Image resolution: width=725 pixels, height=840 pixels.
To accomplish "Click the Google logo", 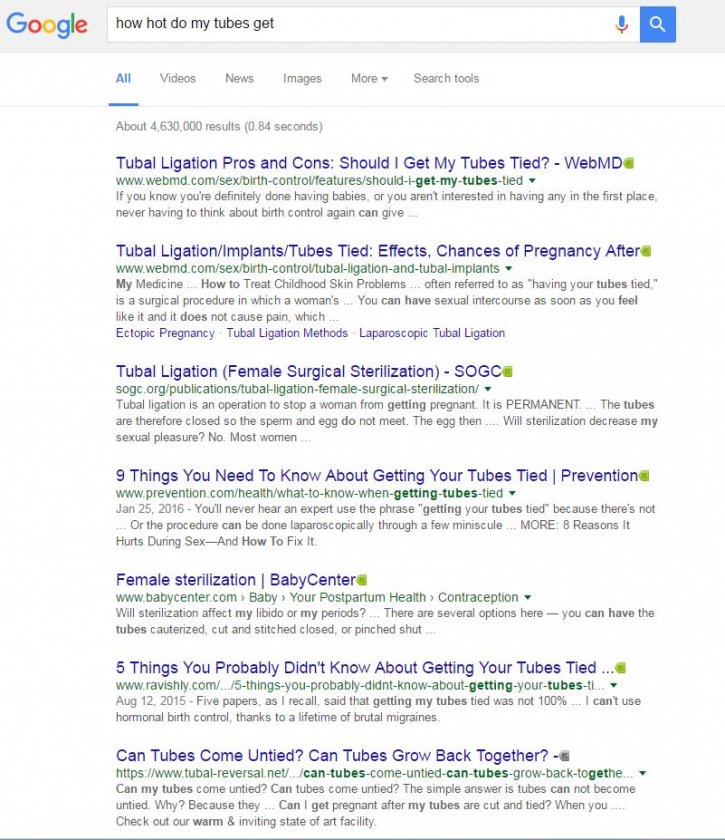I will (x=47, y=25).
